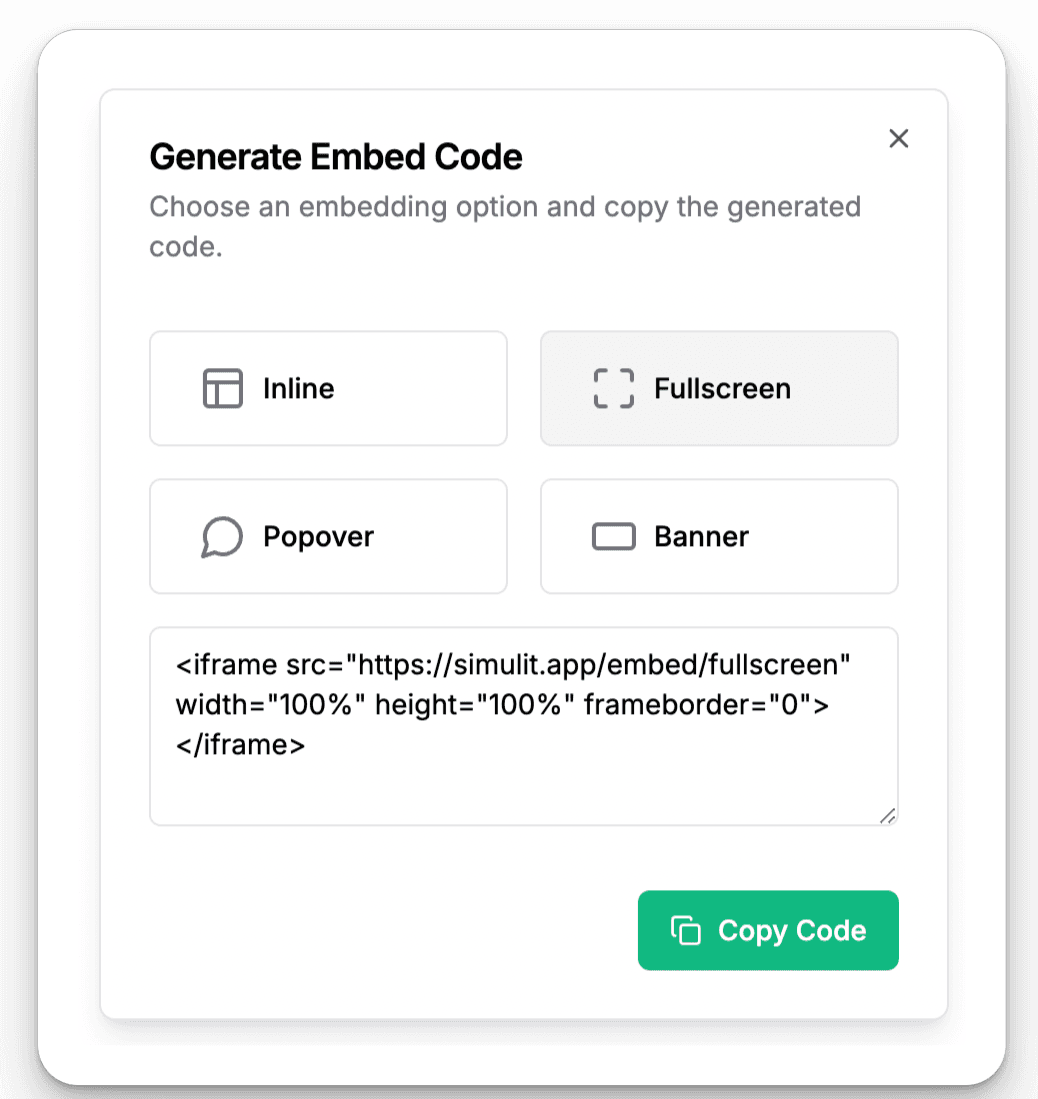Click the textarea resize handle

tap(889, 817)
